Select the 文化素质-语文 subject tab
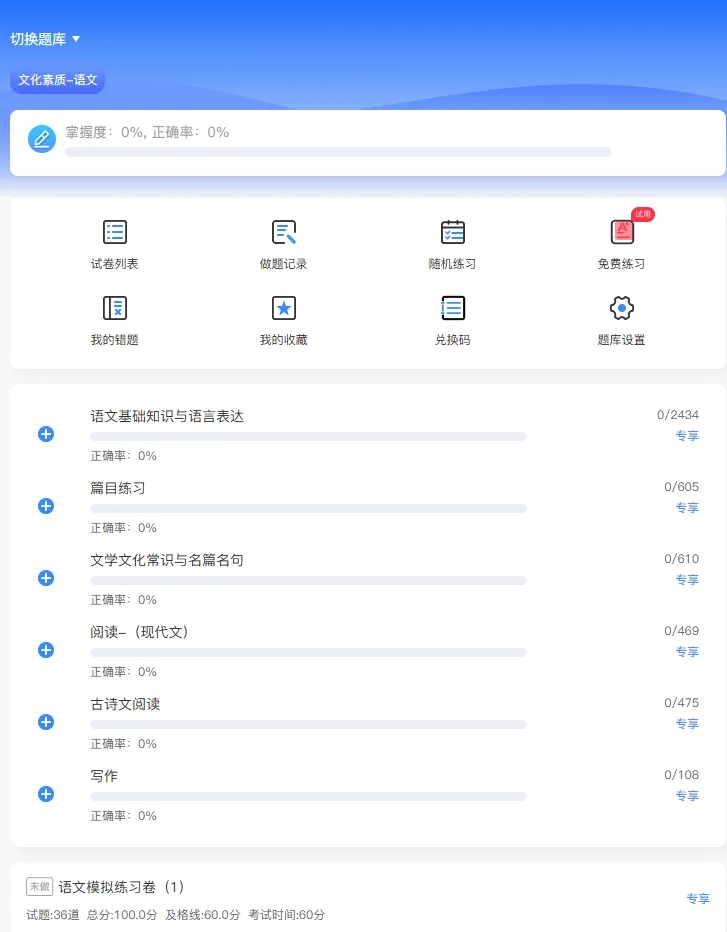This screenshot has height=932, width=727. [x=58, y=80]
